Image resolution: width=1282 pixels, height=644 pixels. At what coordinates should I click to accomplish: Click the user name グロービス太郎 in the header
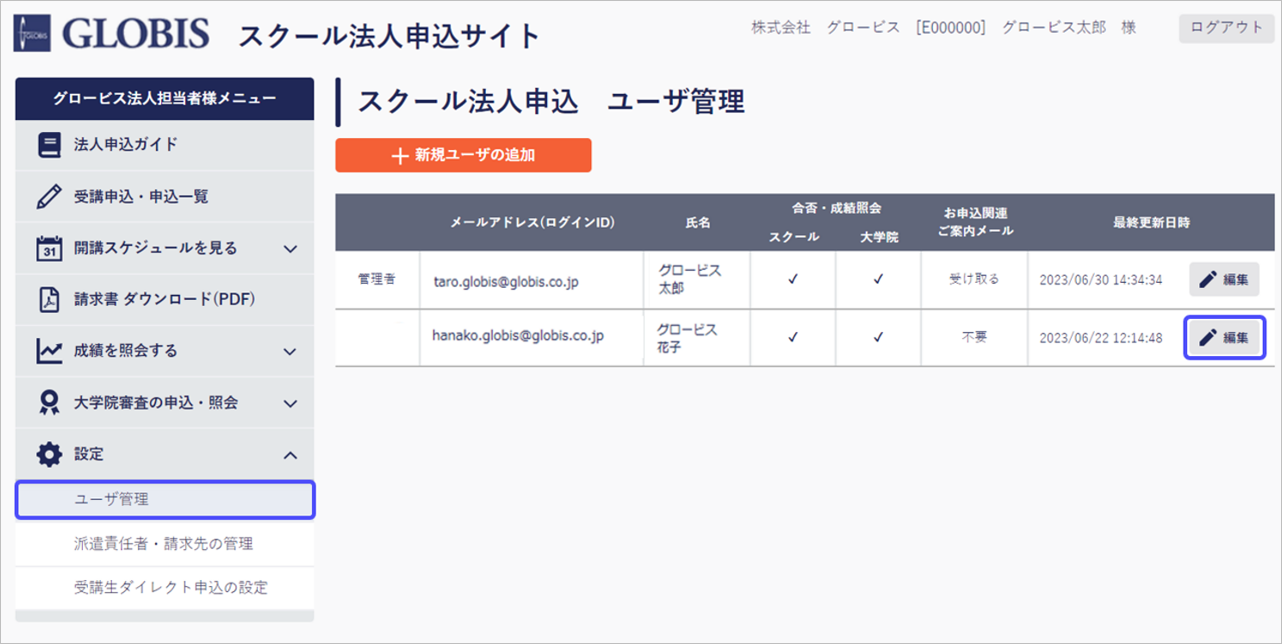click(1054, 28)
